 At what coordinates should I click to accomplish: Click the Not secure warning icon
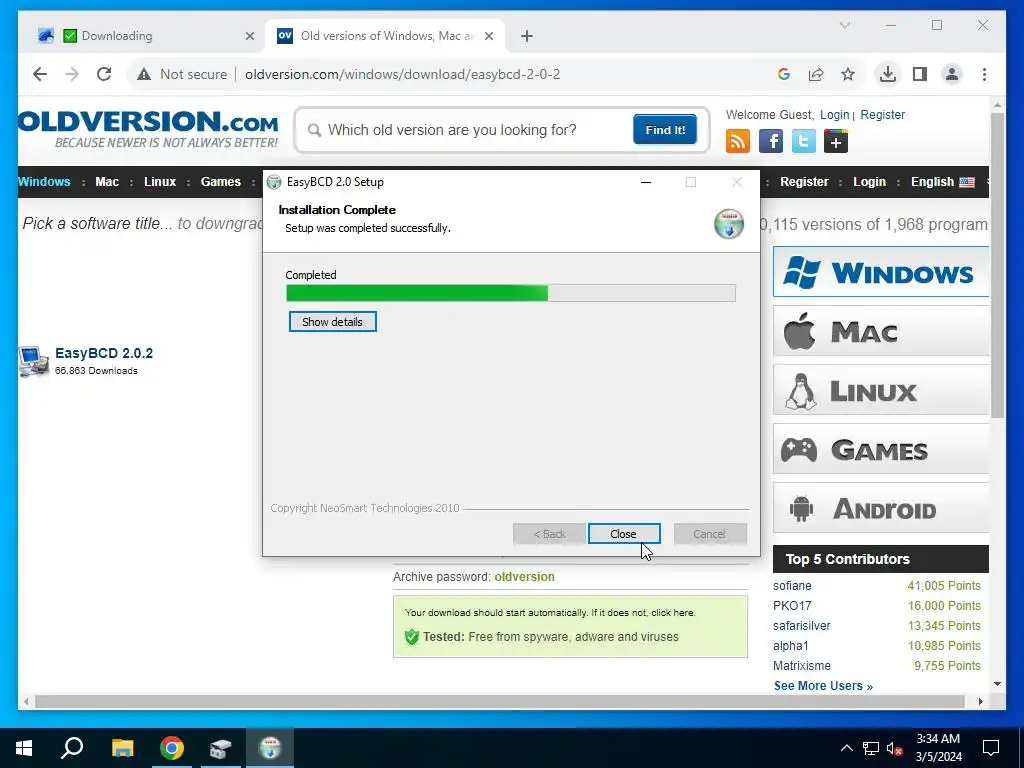pyautogui.click(x=144, y=74)
